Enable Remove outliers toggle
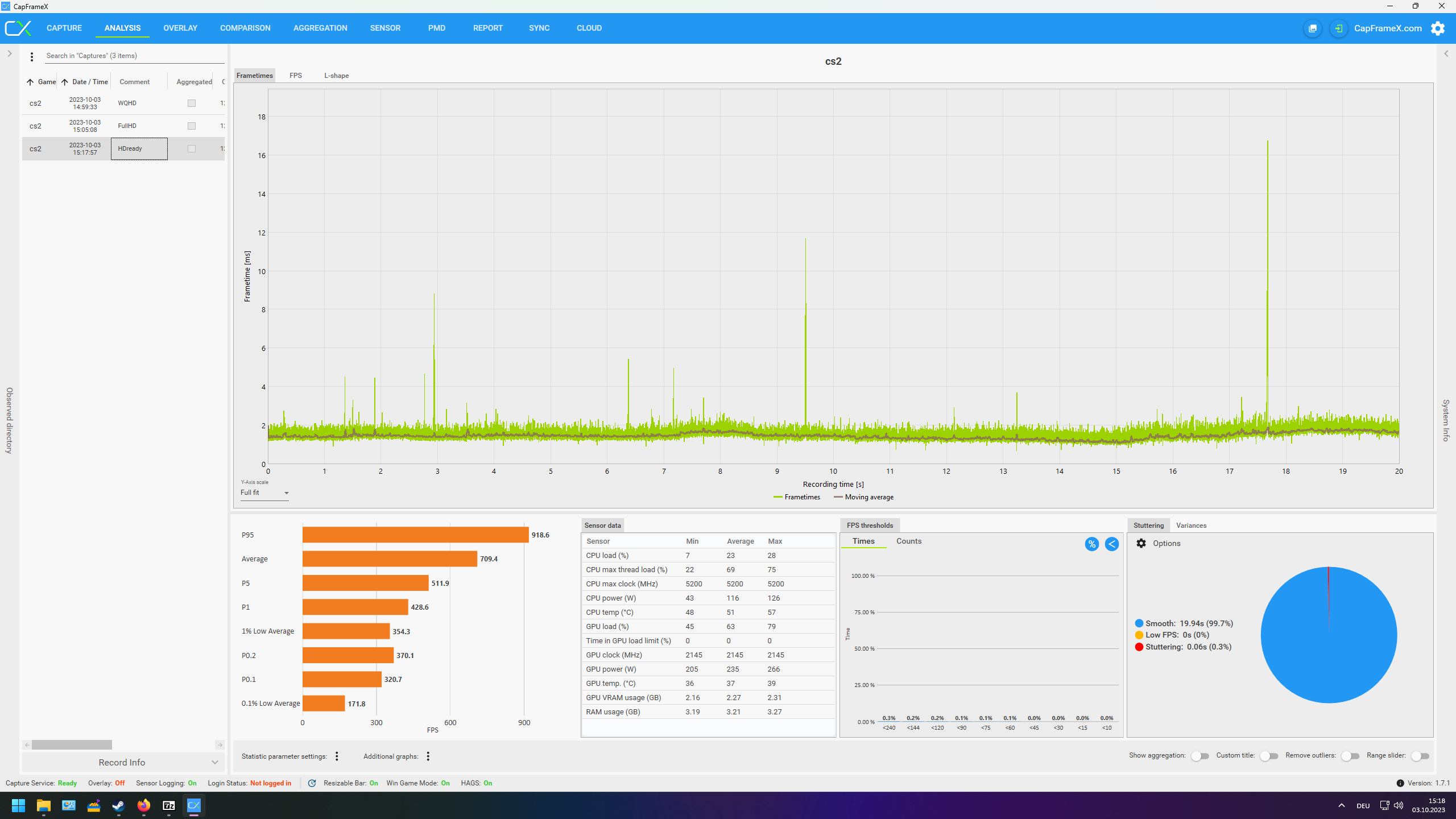This screenshot has width=1456, height=819. click(1350, 756)
